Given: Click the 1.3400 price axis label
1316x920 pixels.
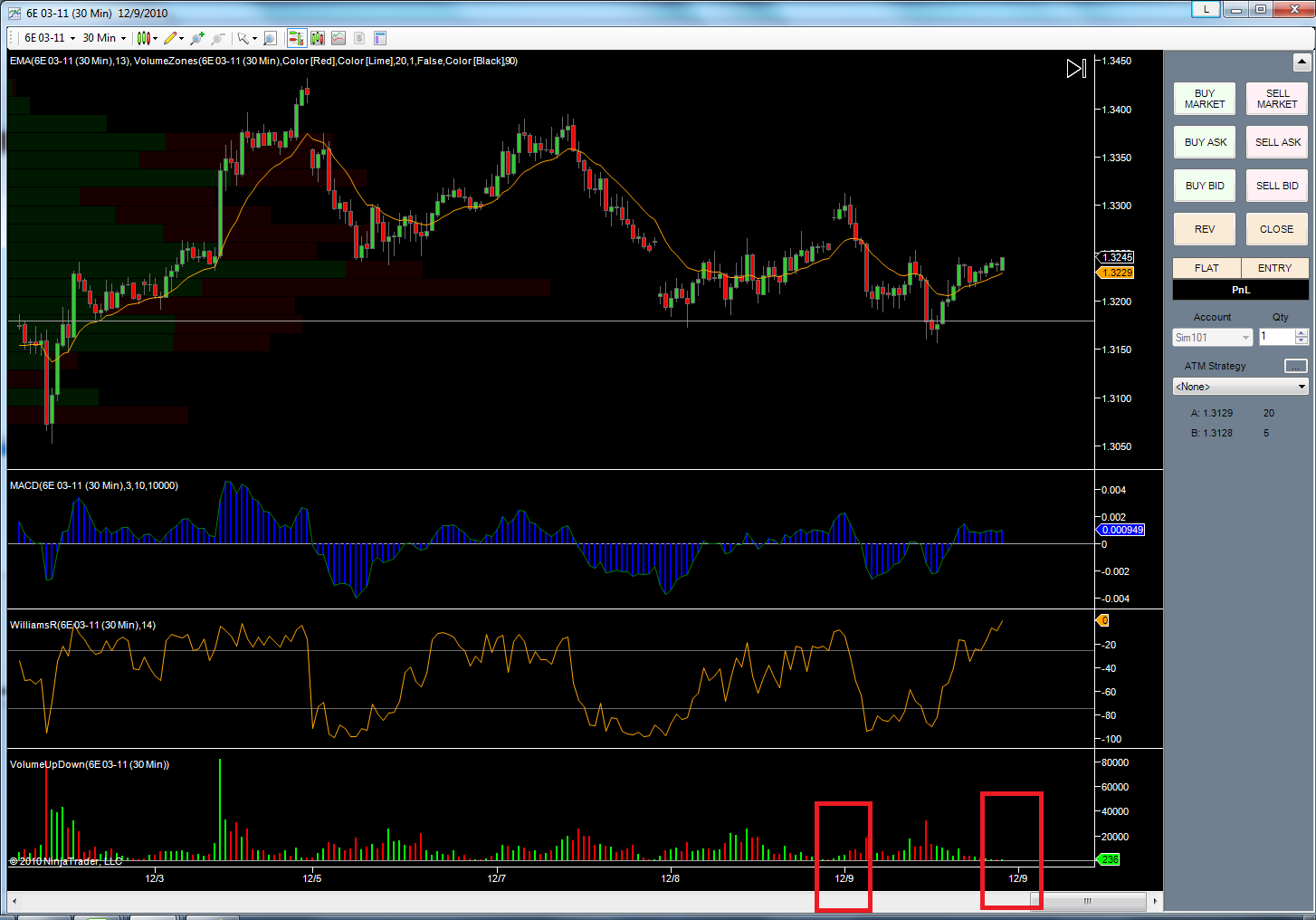Looking at the screenshot, I should point(1116,110).
